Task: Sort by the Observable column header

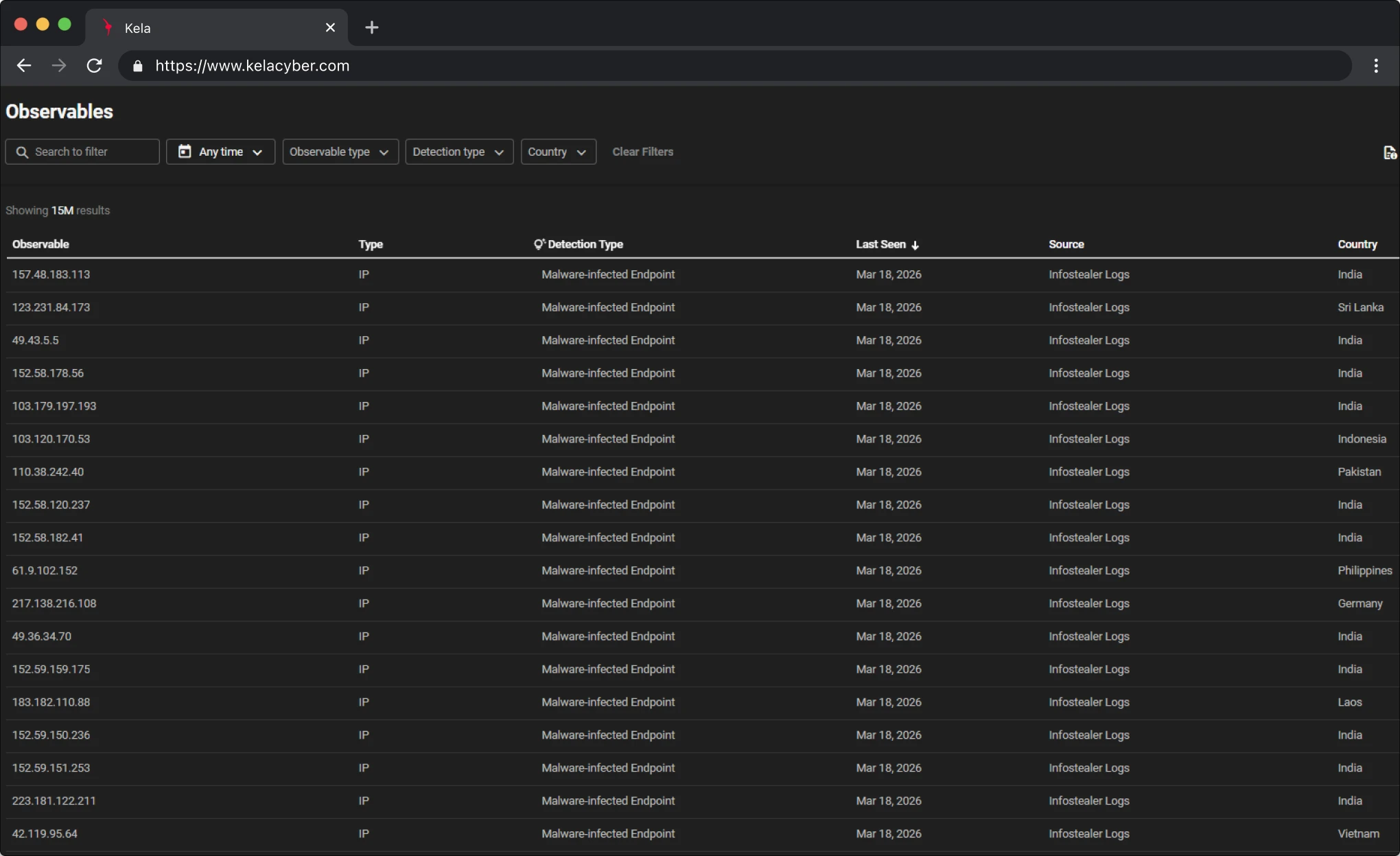Action: 40,244
